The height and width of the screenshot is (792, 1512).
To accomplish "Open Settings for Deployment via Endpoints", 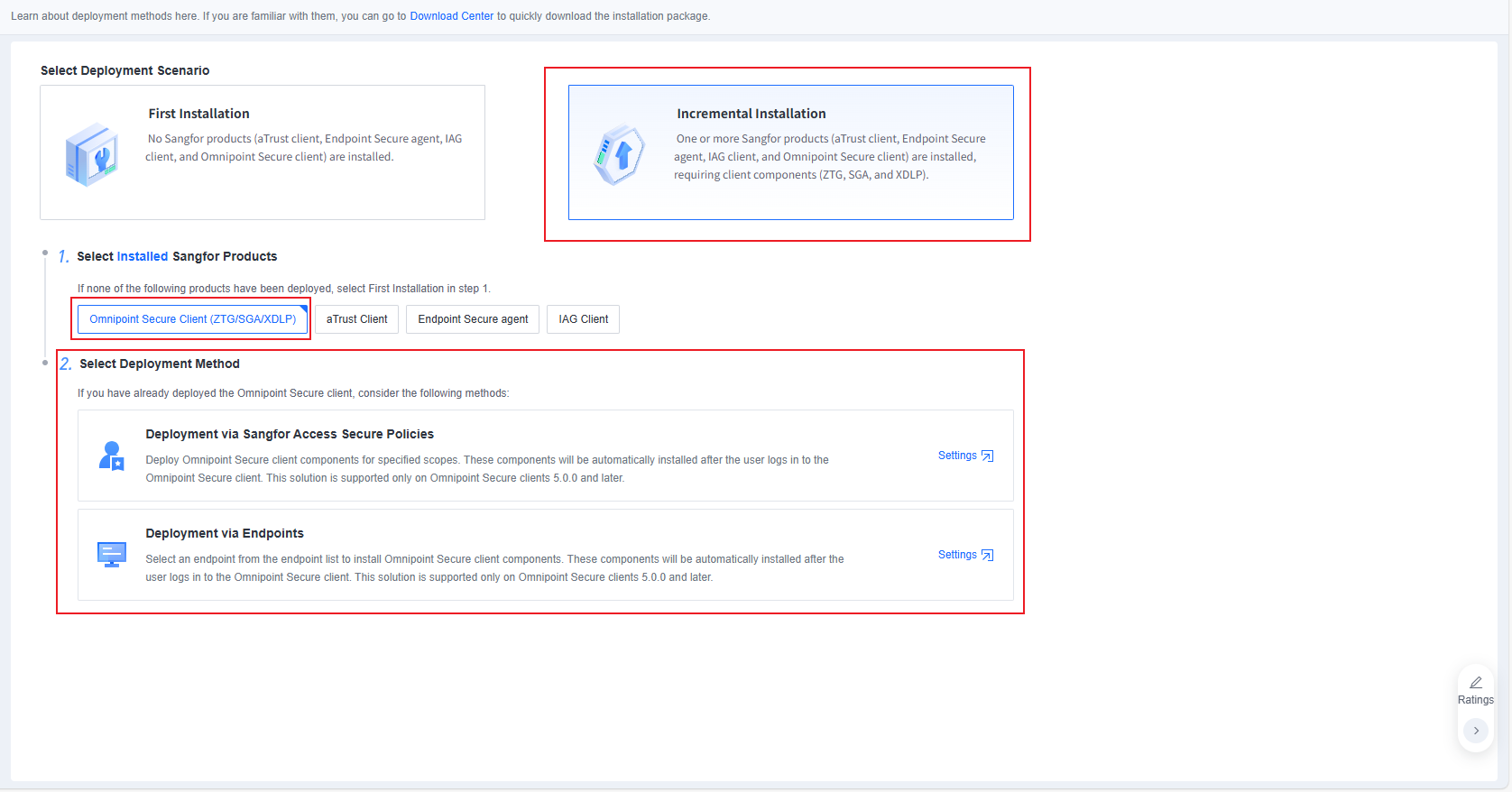I will coord(957,555).
